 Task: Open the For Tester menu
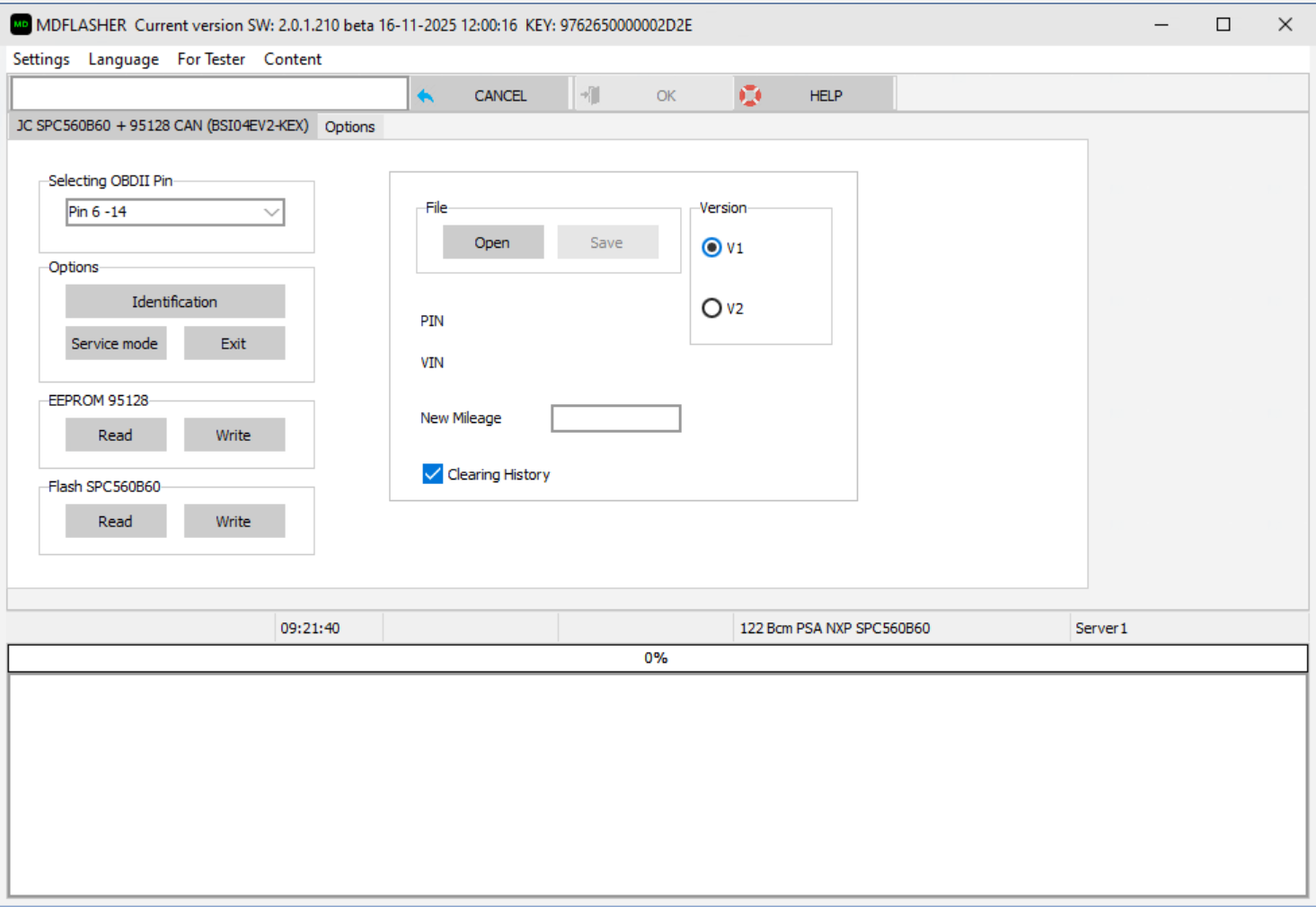211,59
